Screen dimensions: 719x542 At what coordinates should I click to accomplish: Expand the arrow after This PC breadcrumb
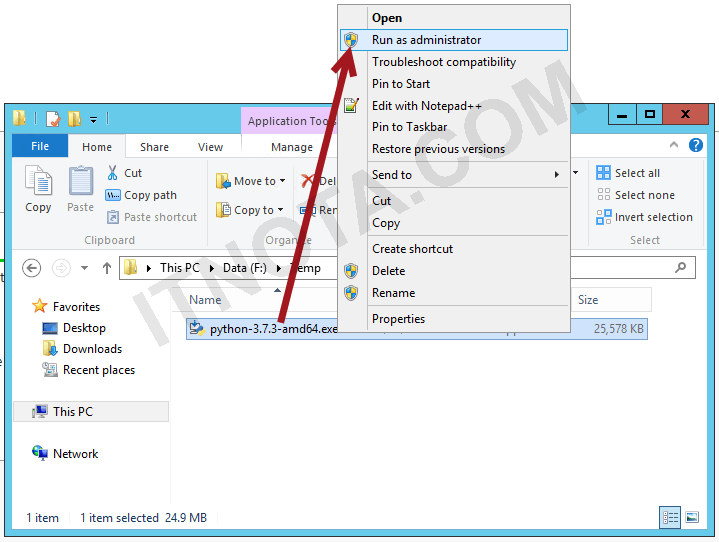212,268
